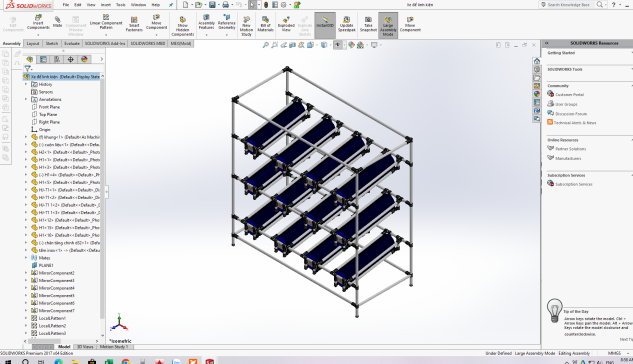Click the Insert Components tool
Screen dimensions: 633x364
click(38, 23)
